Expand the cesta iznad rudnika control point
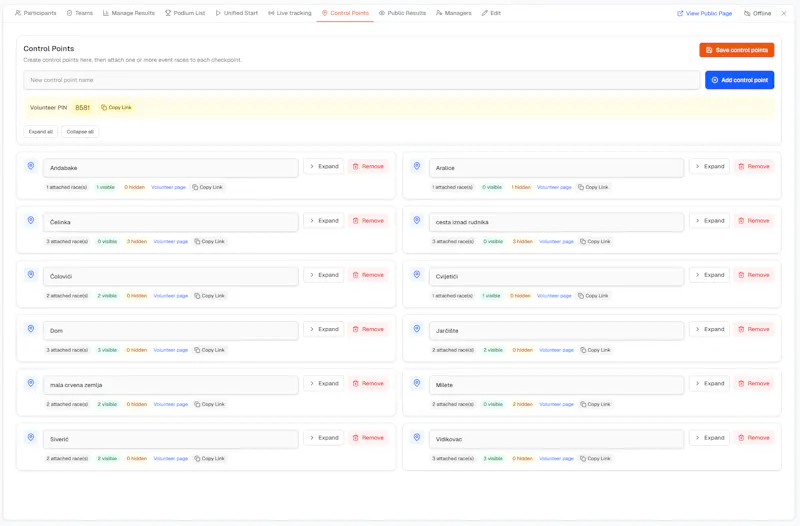 point(710,220)
